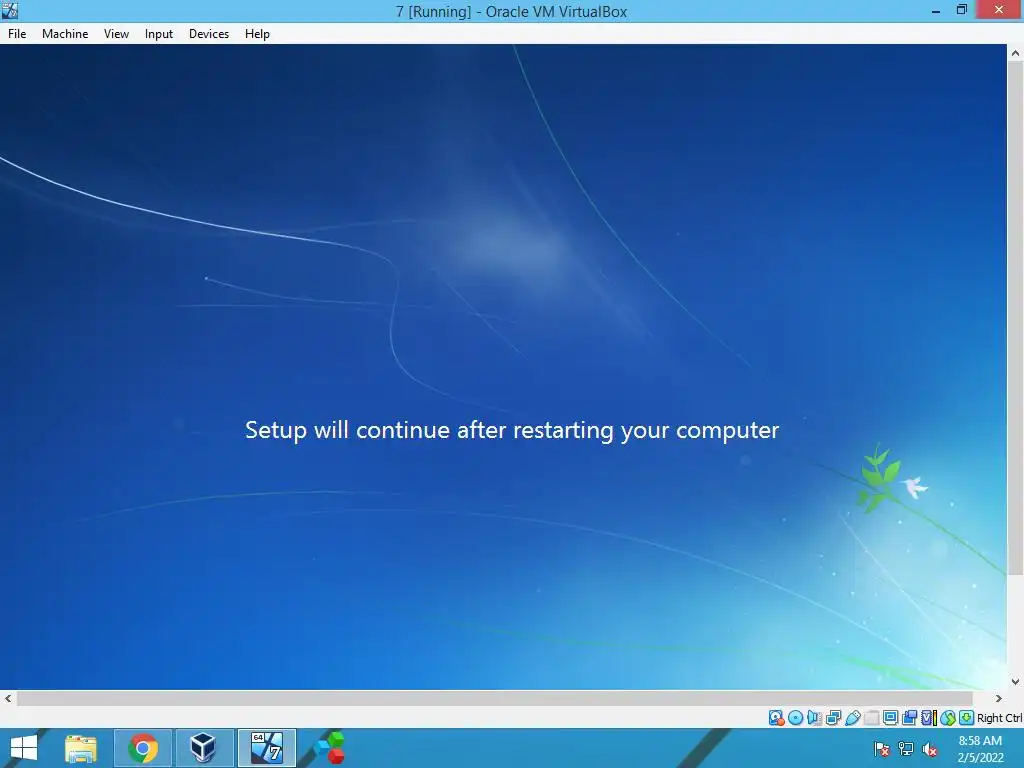The height and width of the screenshot is (768, 1024).
Task: Click the USB devices status icon
Action: click(853, 718)
